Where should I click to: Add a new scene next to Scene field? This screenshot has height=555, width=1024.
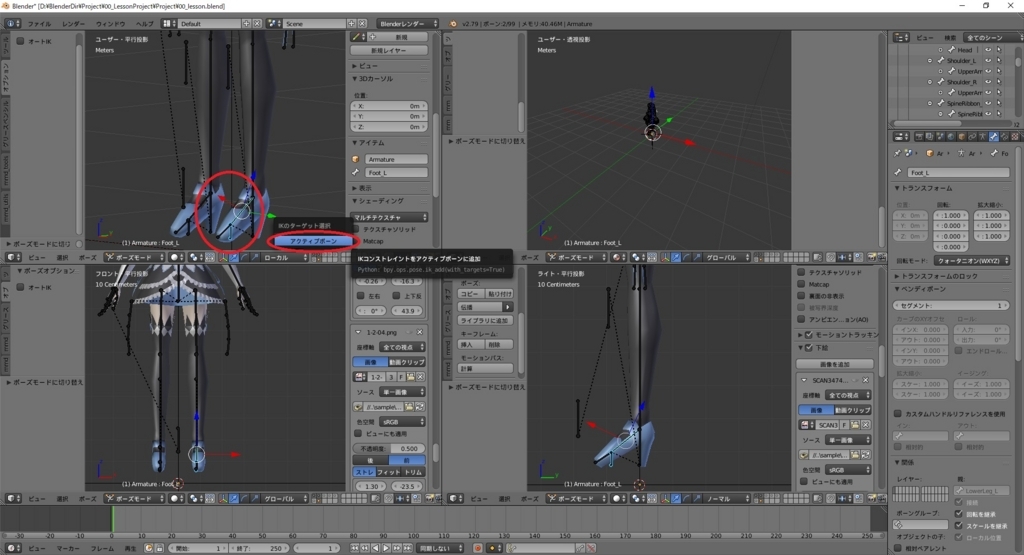click(351, 24)
